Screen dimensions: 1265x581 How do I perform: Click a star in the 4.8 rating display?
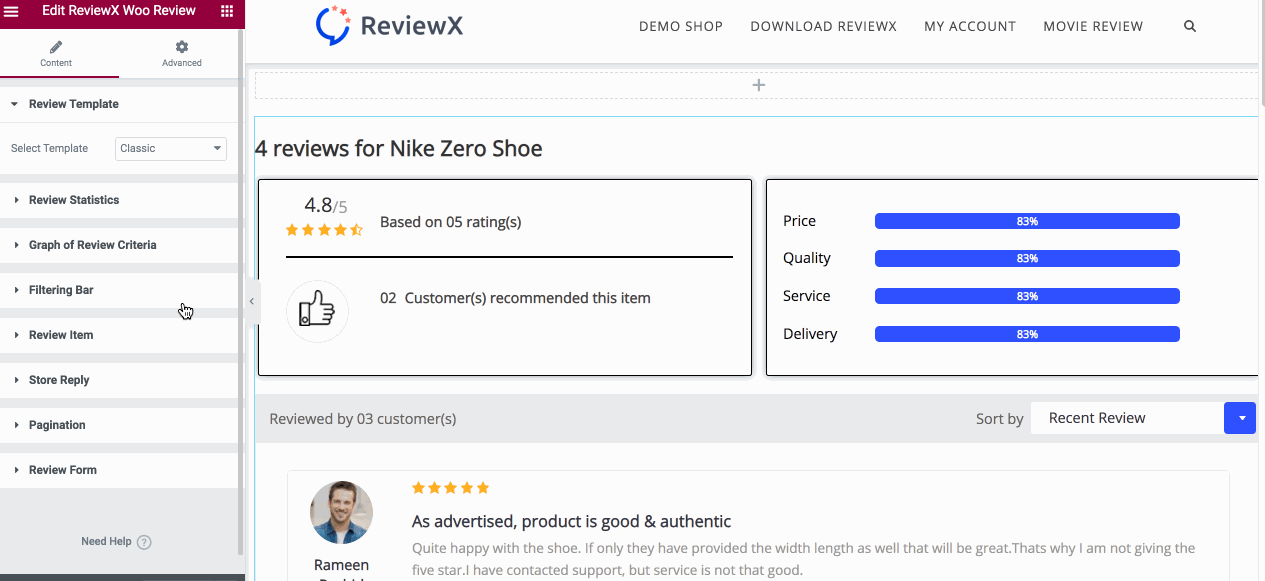click(x=324, y=229)
